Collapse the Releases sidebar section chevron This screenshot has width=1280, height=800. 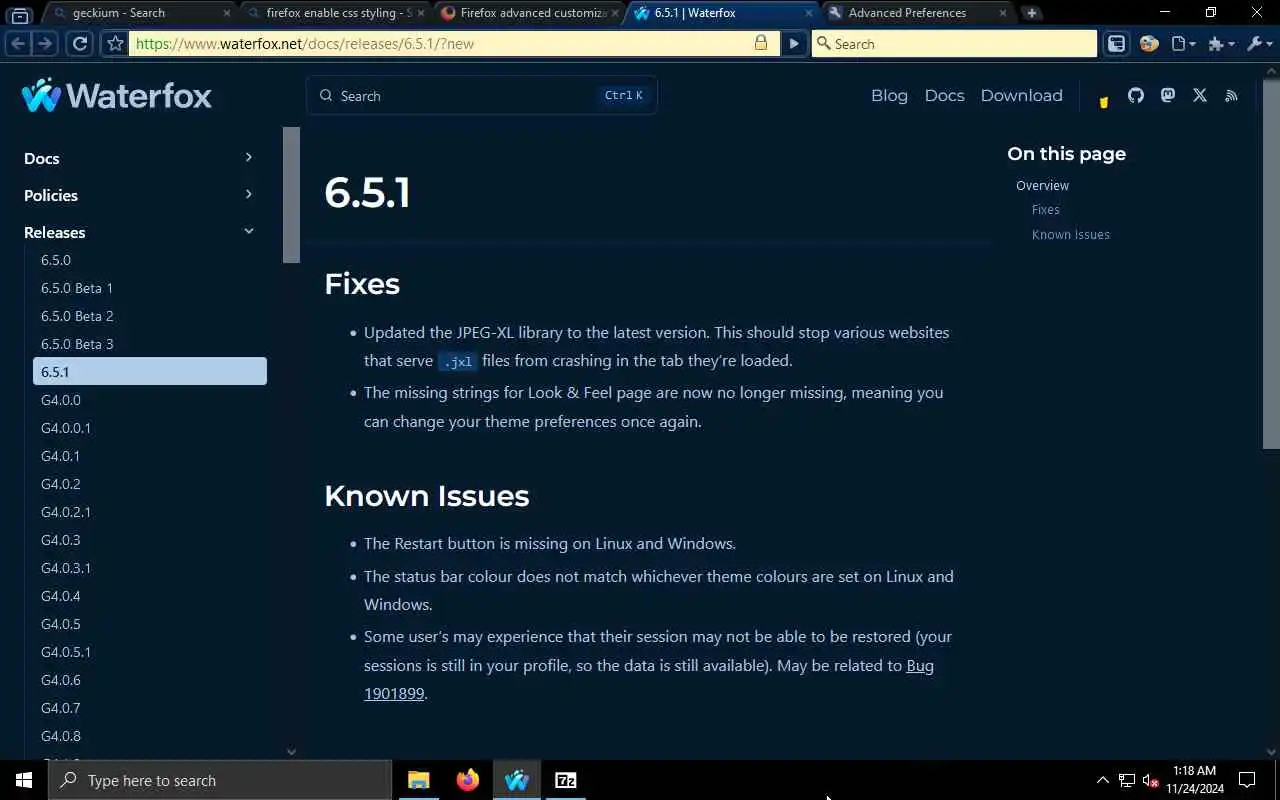pos(249,231)
